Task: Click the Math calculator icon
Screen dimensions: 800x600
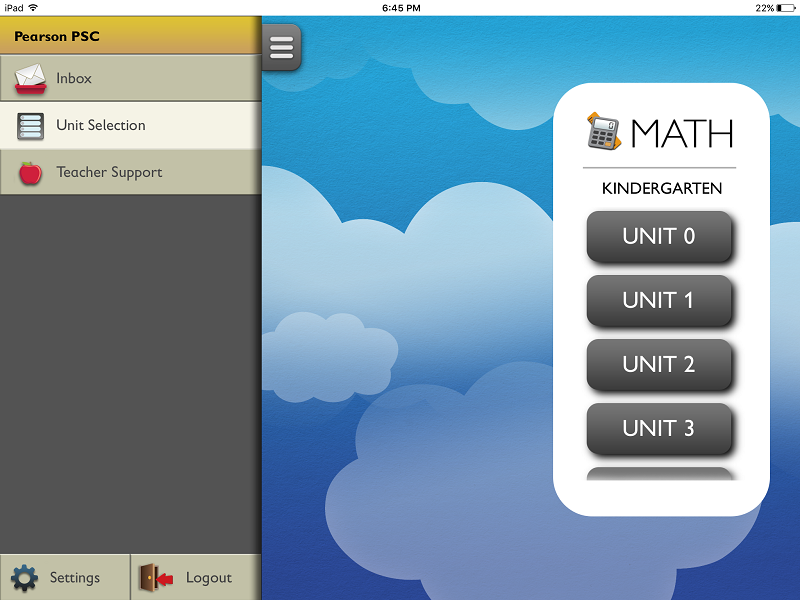Action: (x=604, y=132)
